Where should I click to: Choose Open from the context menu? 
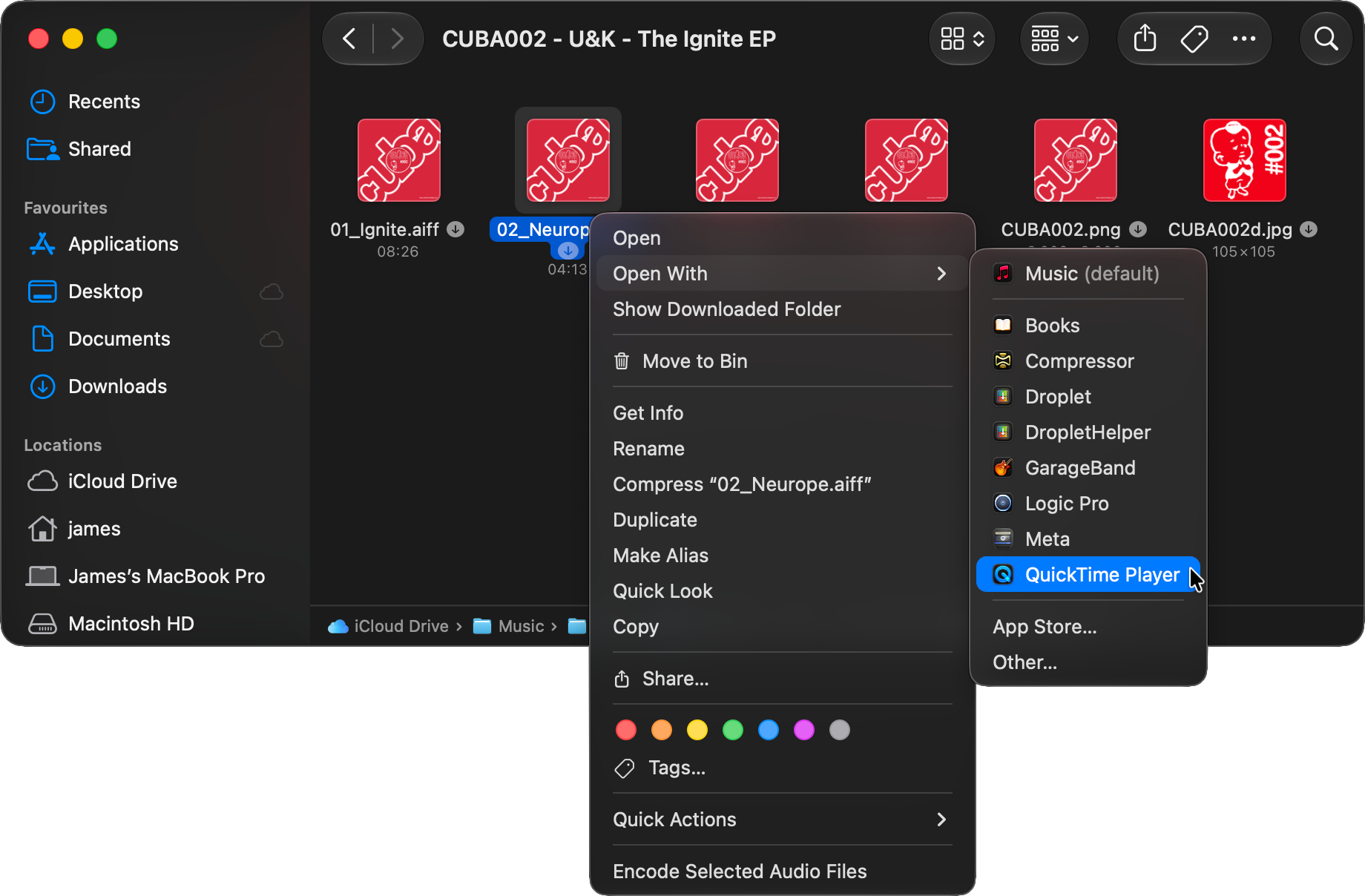coord(782,238)
